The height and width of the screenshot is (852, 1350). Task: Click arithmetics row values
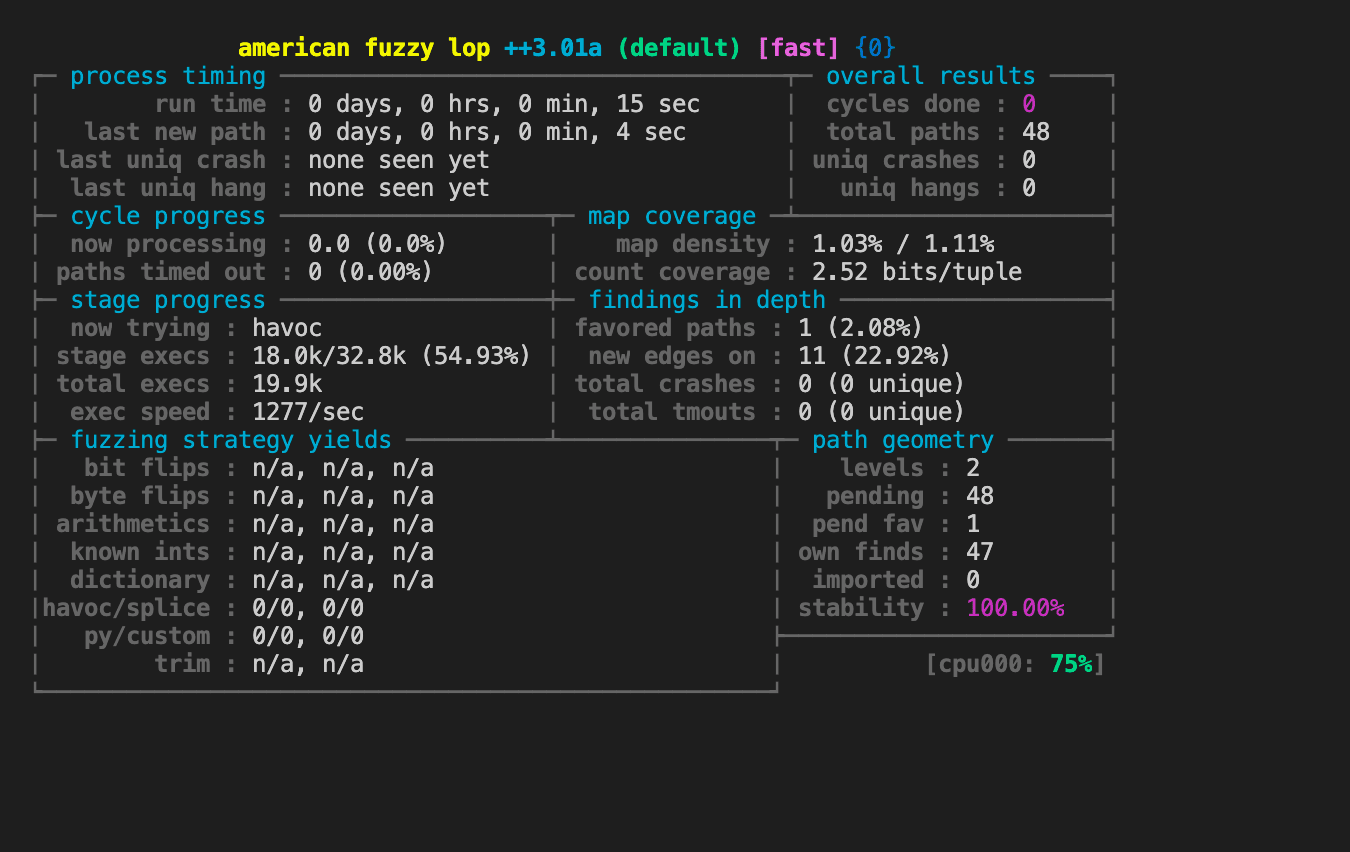tap(343, 524)
